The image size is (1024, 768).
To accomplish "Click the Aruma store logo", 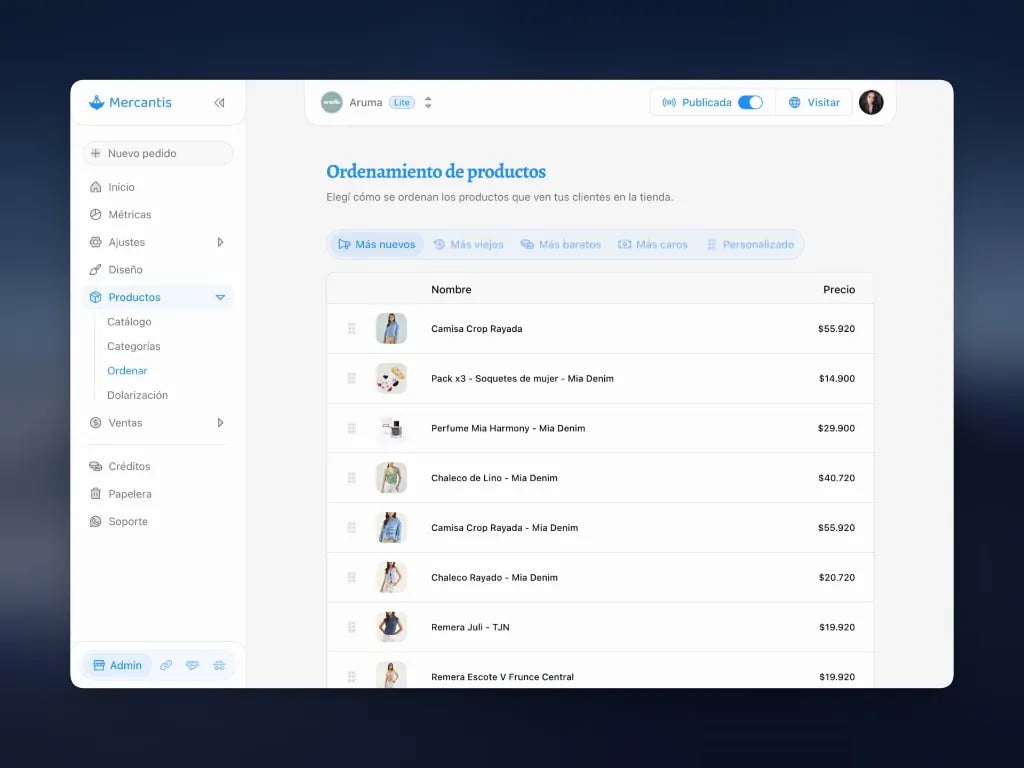I will (x=332, y=103).
